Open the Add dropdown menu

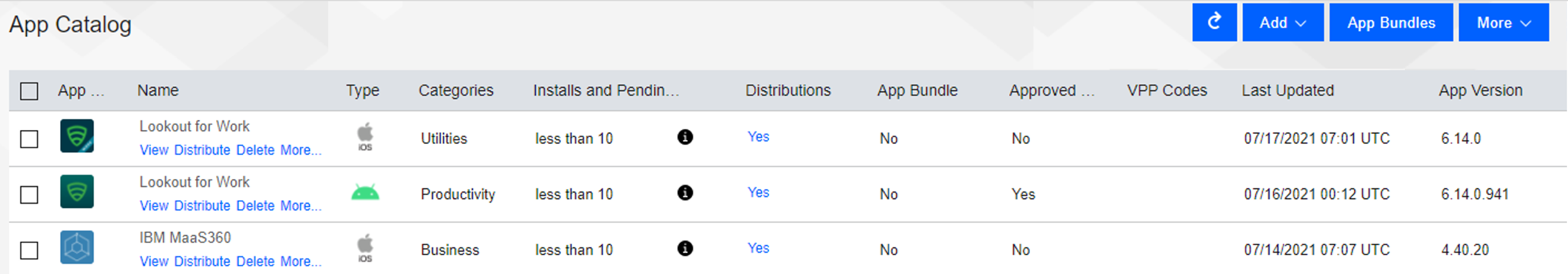1283,23
